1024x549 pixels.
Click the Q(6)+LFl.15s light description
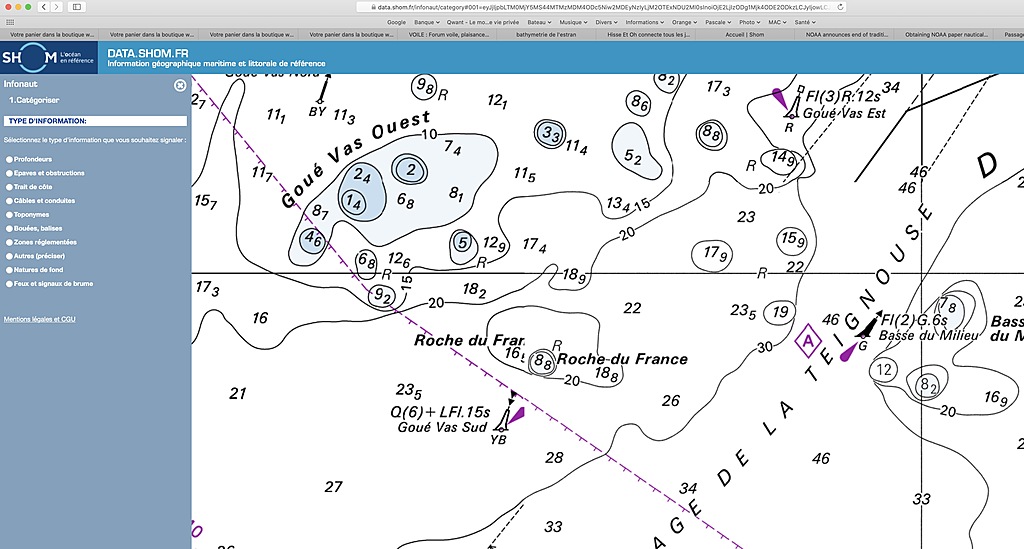coord(440,413)
